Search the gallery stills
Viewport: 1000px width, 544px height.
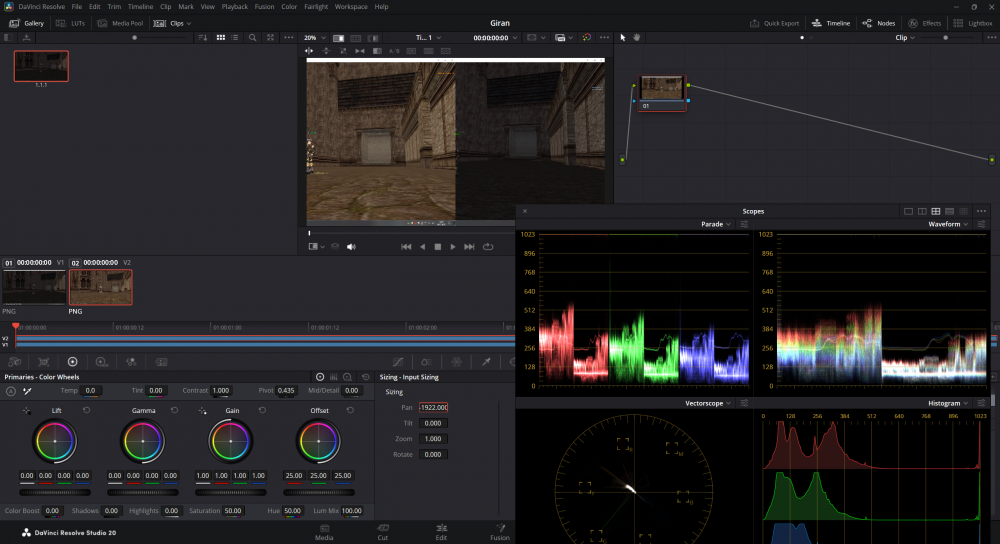click(253, 38)
